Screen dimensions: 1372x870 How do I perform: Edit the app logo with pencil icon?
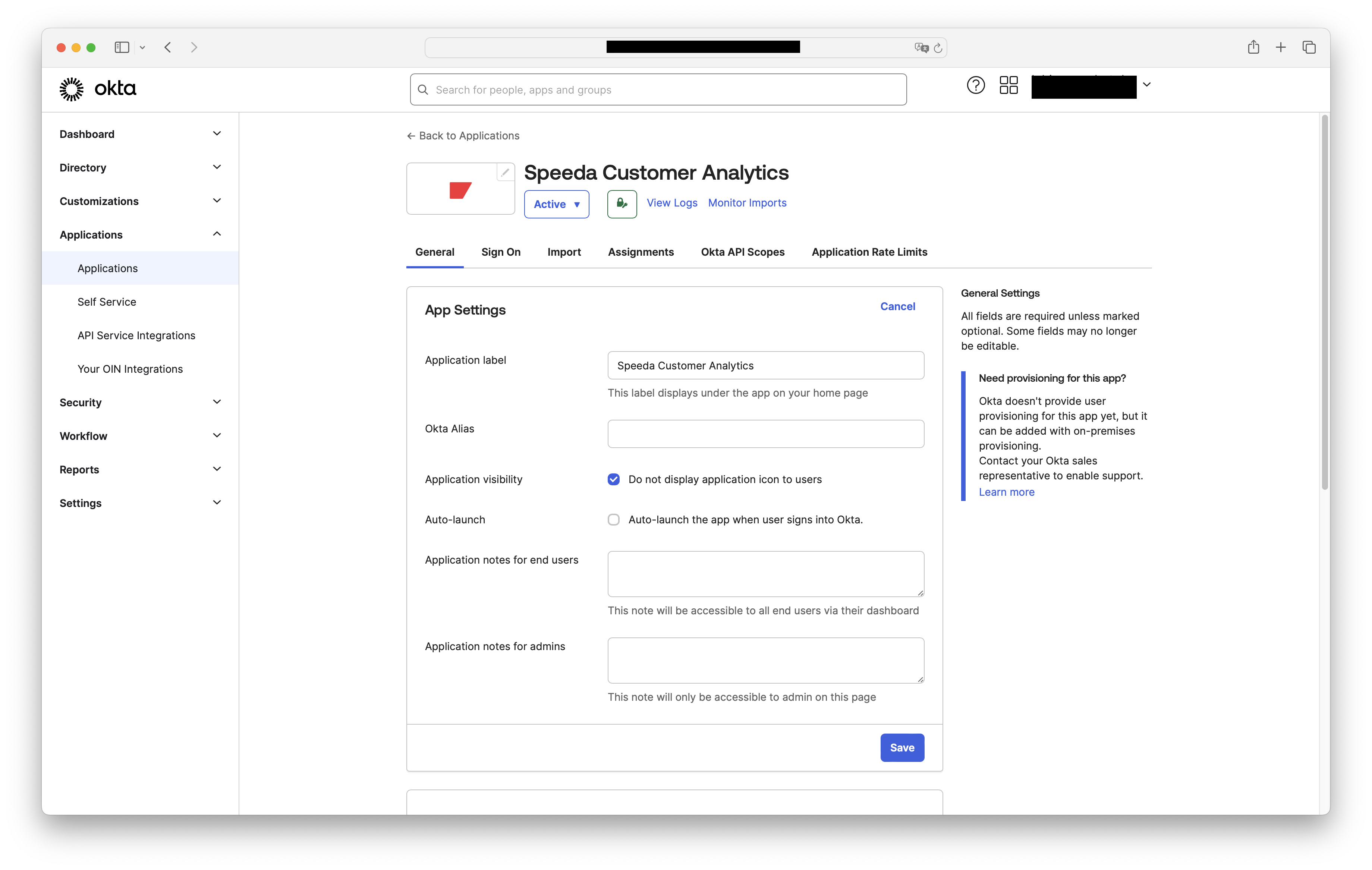(x=505, y=172)
